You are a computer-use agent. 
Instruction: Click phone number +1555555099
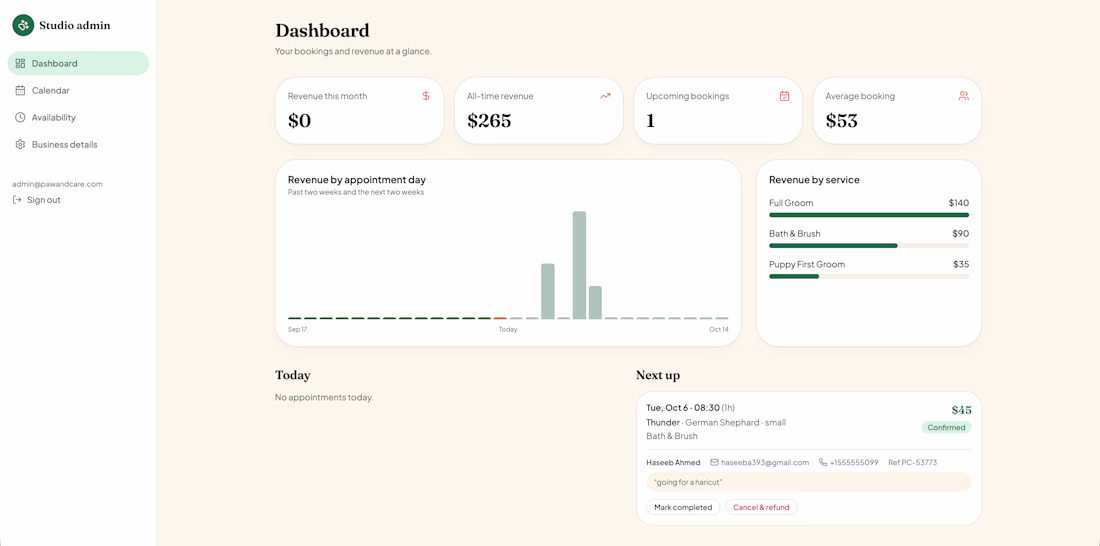pyautogui.click(x=854, y=462)
